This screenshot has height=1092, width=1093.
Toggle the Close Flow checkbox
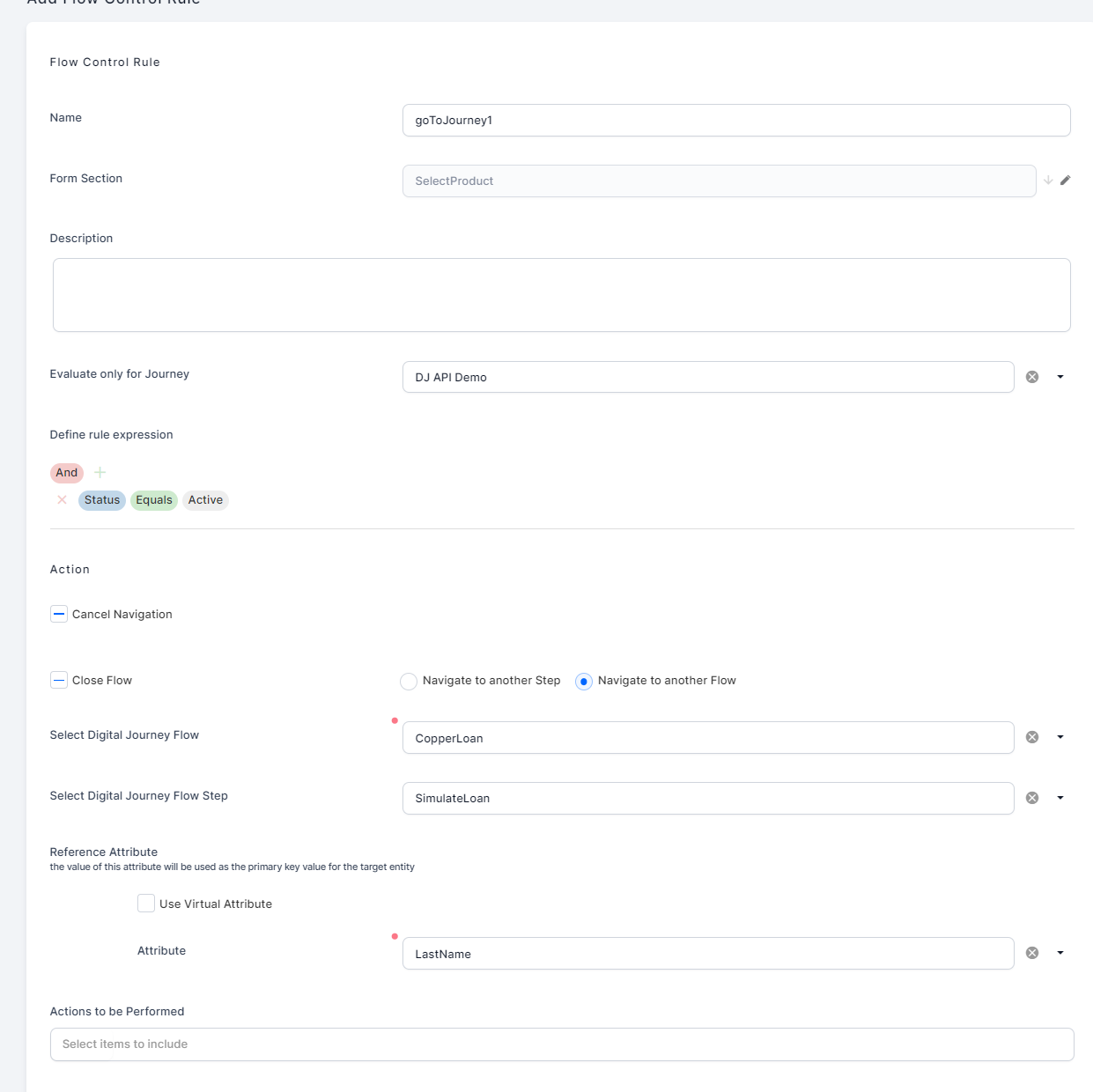[59, 680]
